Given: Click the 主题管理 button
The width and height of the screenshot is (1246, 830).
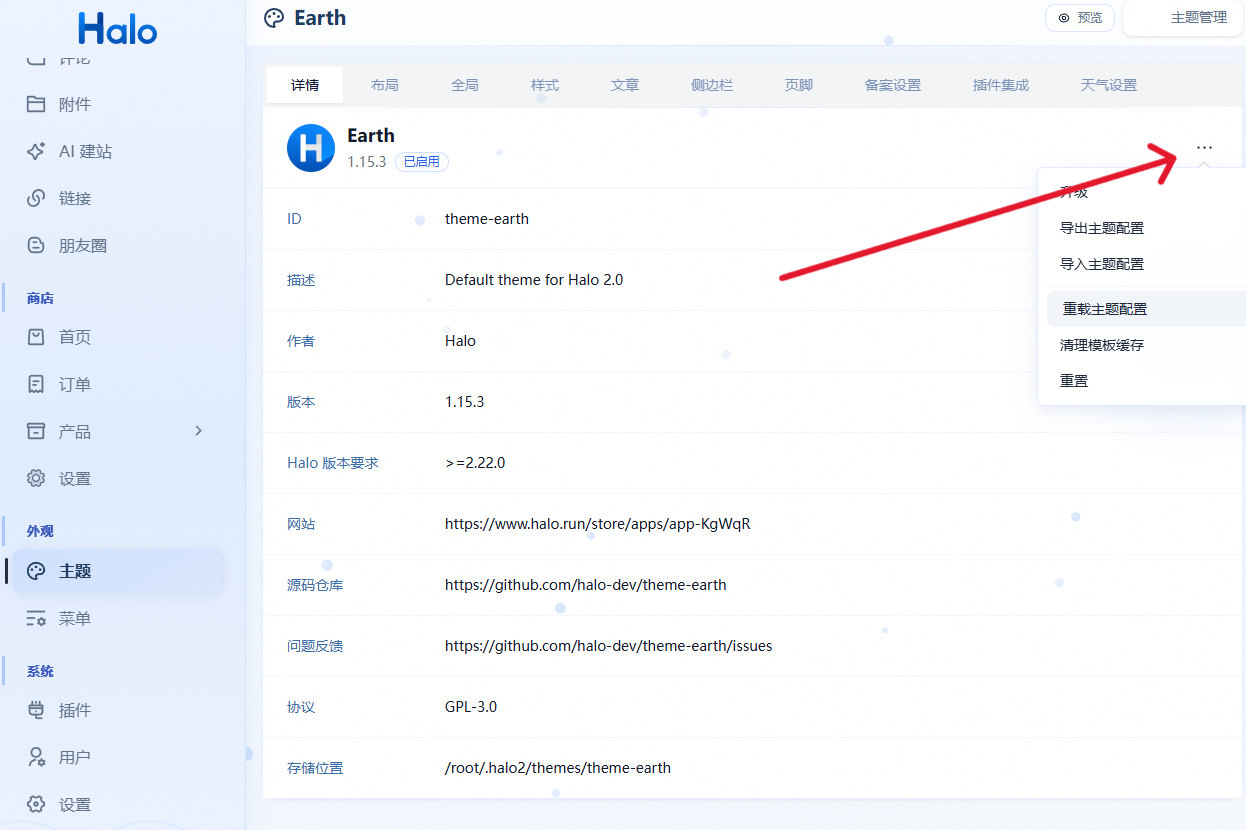Looking at the screenshot, I should [x=1185, y=18].
